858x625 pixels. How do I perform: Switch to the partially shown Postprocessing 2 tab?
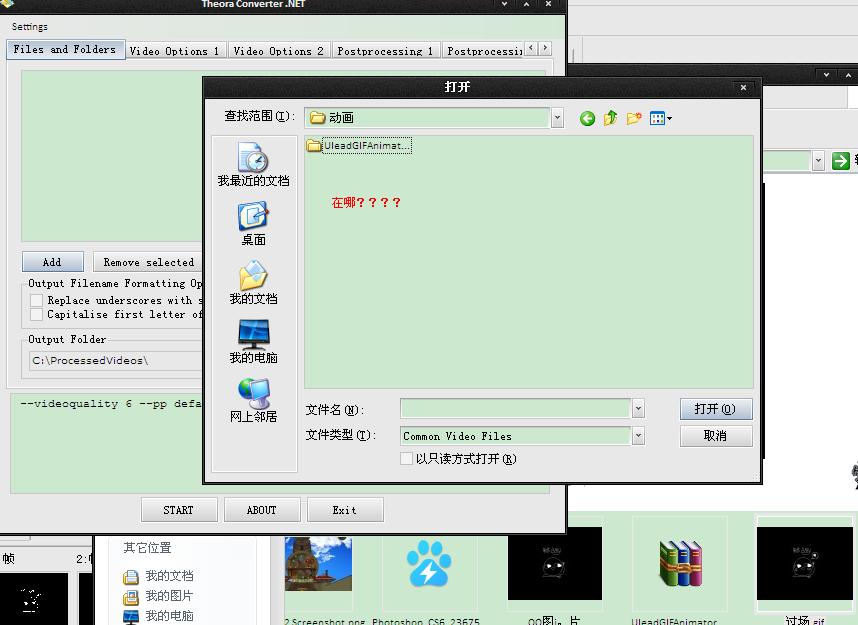(x=484, y=51)
